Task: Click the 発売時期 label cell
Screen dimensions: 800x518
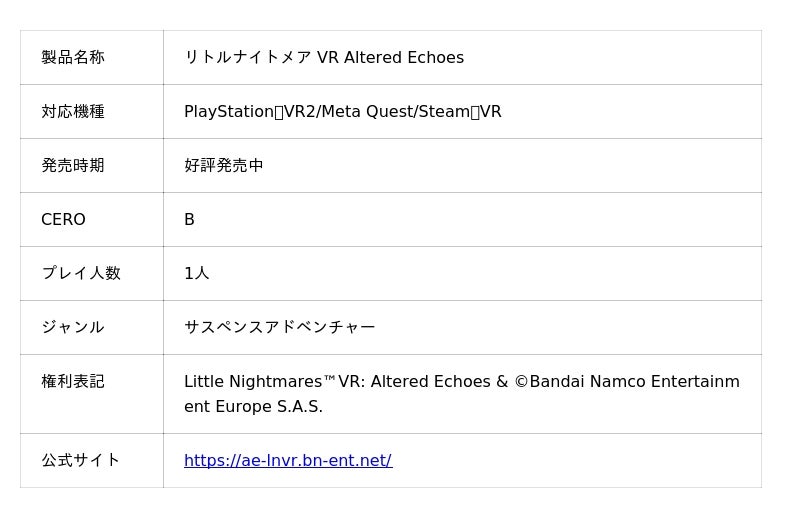Action: coord(73,165)
